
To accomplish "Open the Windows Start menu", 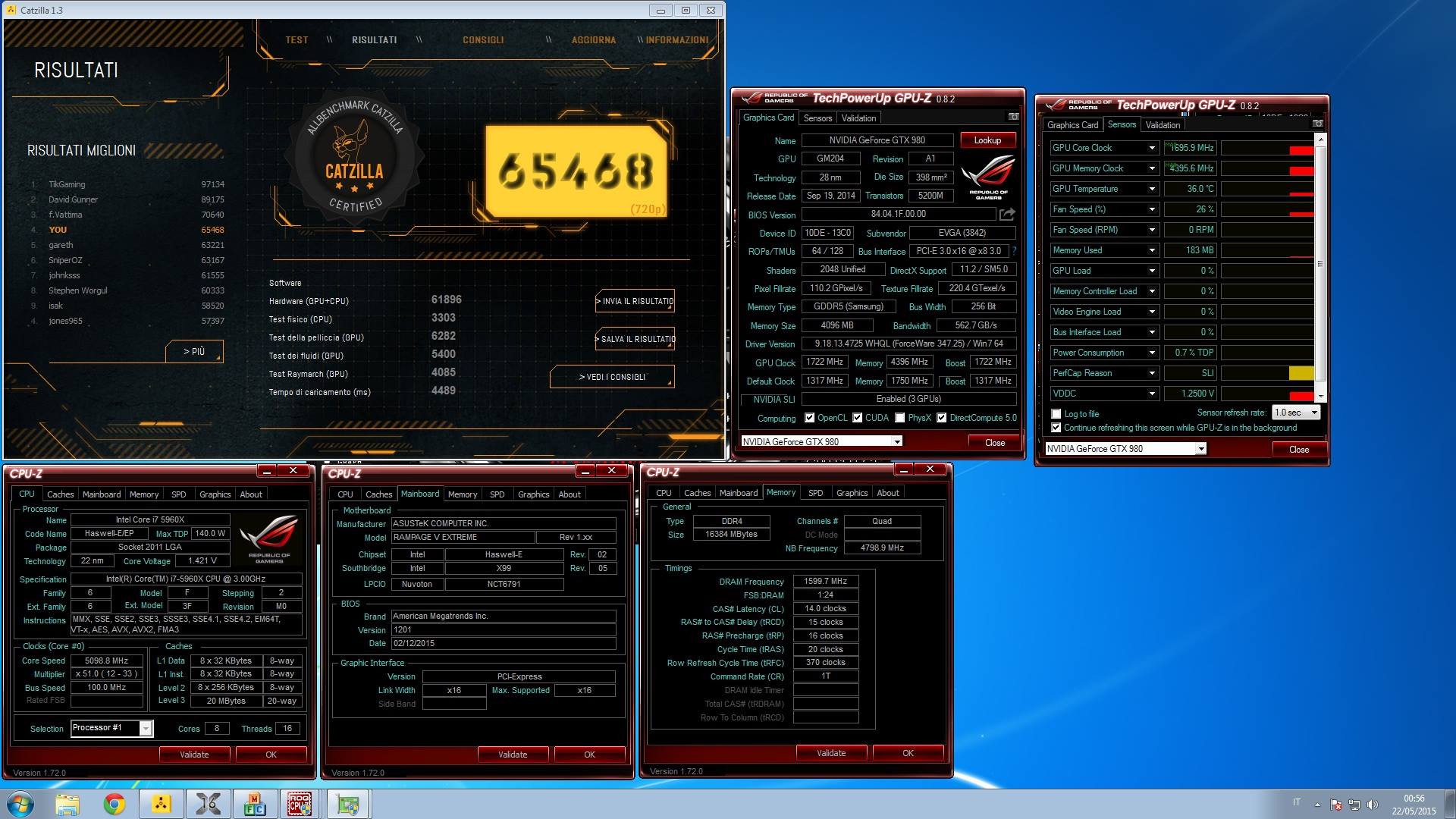I will coord(20,804).
